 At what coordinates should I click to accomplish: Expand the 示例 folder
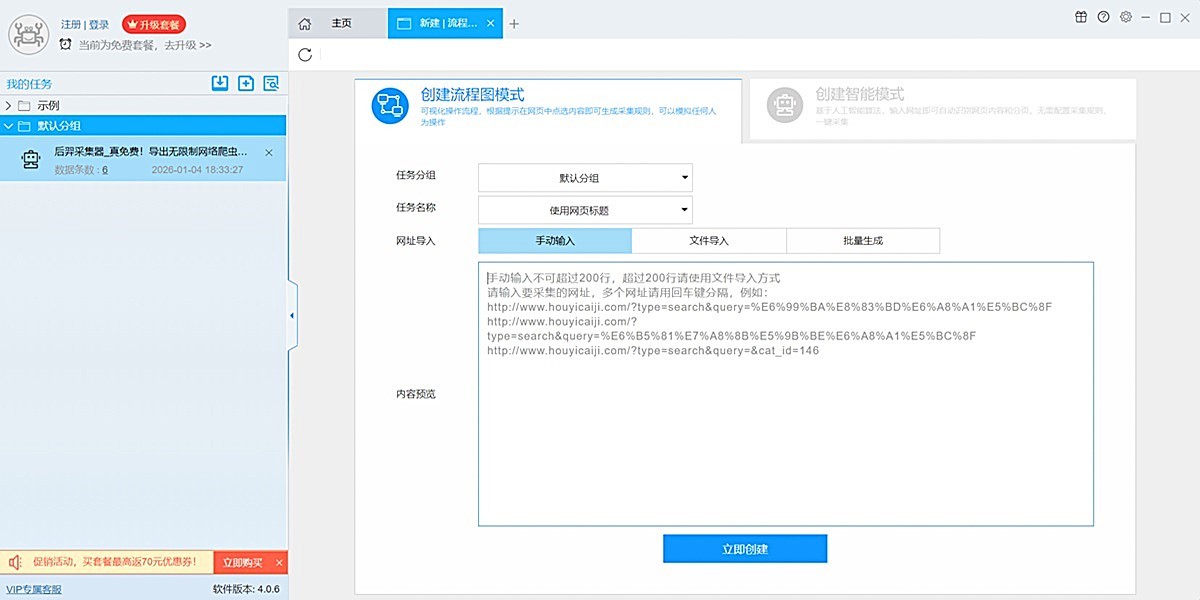click(10, 105)
